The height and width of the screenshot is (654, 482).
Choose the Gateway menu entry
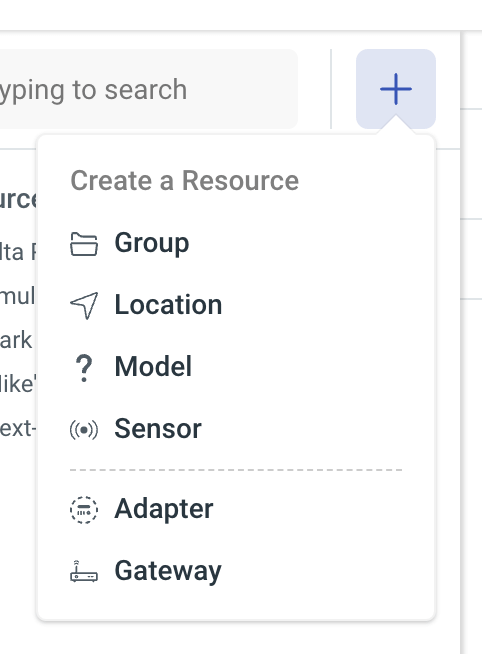pos(236,571)
